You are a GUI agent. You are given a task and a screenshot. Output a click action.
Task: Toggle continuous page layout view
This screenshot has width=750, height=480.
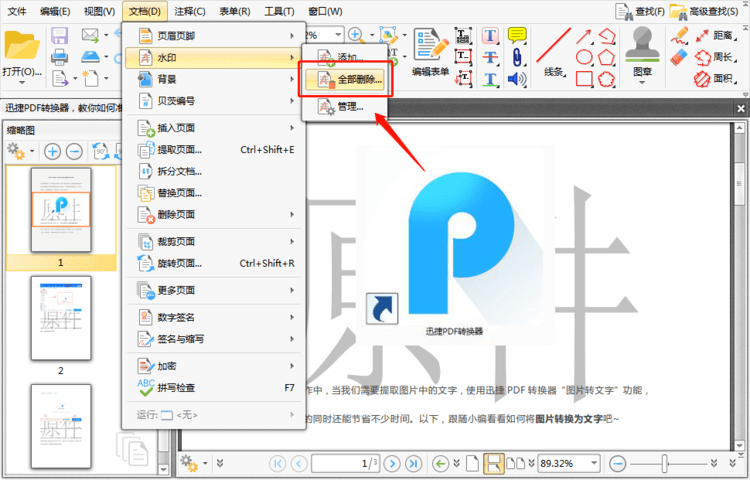(493, 463)
